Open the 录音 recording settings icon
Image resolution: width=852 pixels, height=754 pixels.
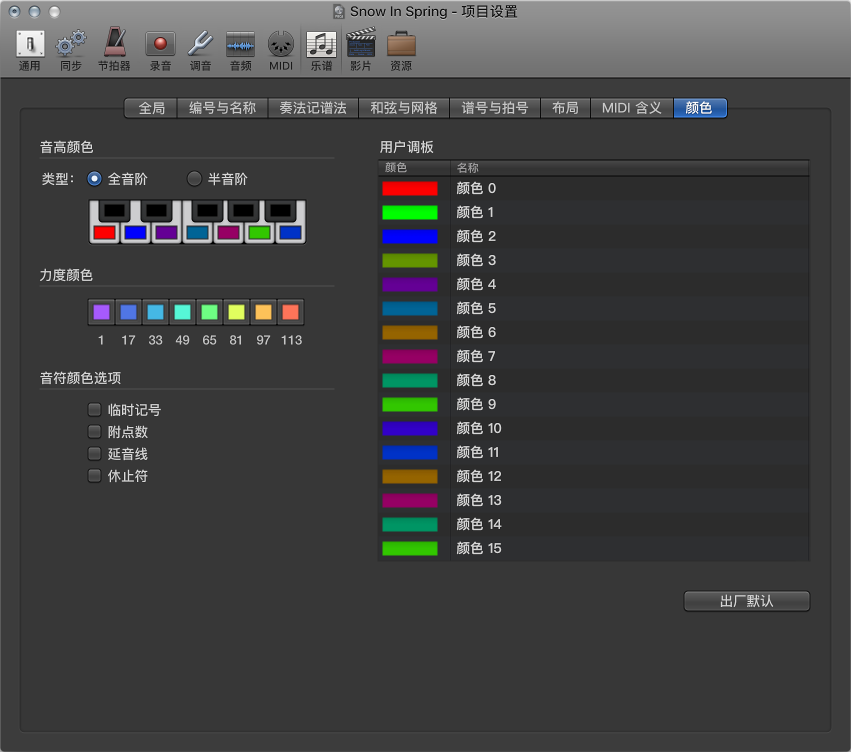[x=160, y=45]
